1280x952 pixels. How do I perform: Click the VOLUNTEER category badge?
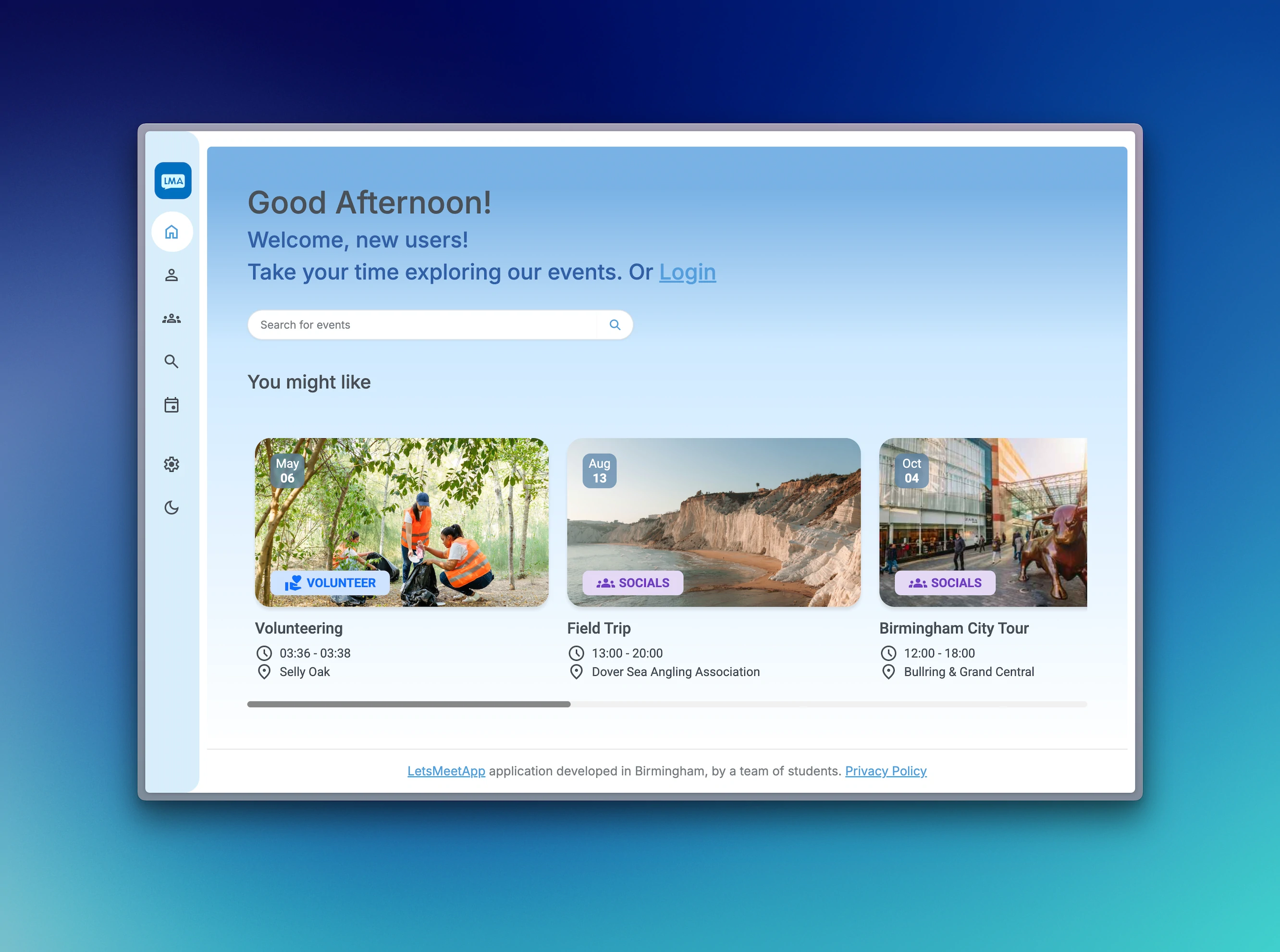[x=330, y=583]
